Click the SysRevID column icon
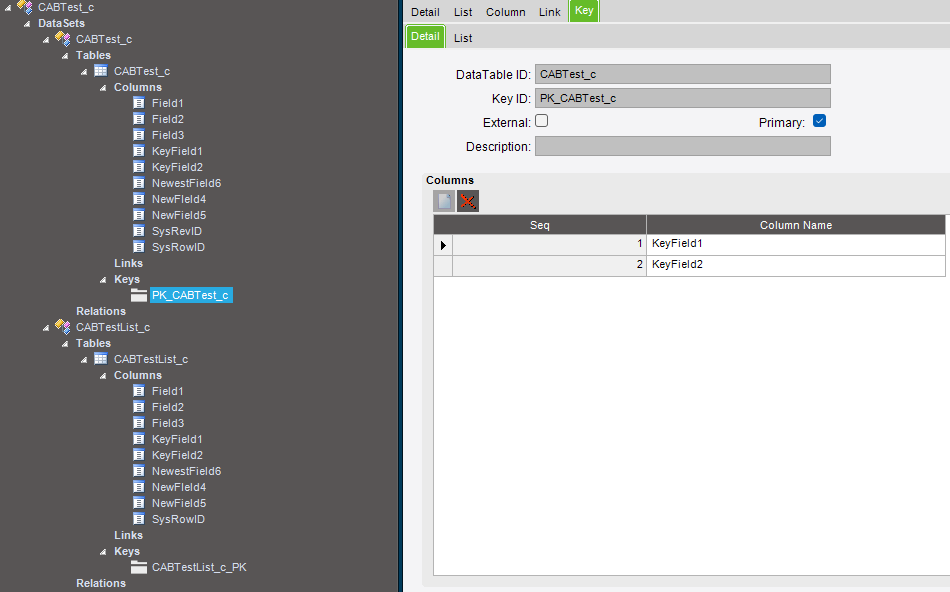Image resolution: width=950 pixels, height=592 pixels. (139, 231)
